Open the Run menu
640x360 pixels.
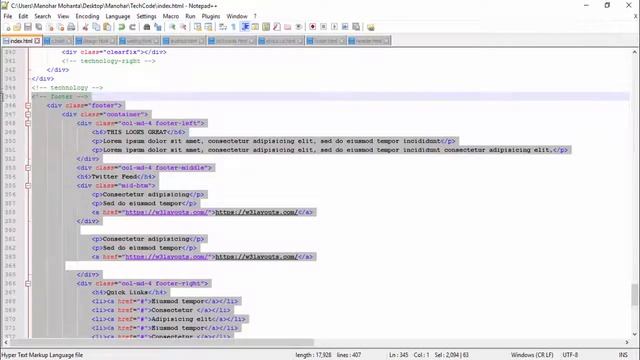pos(190,16)
